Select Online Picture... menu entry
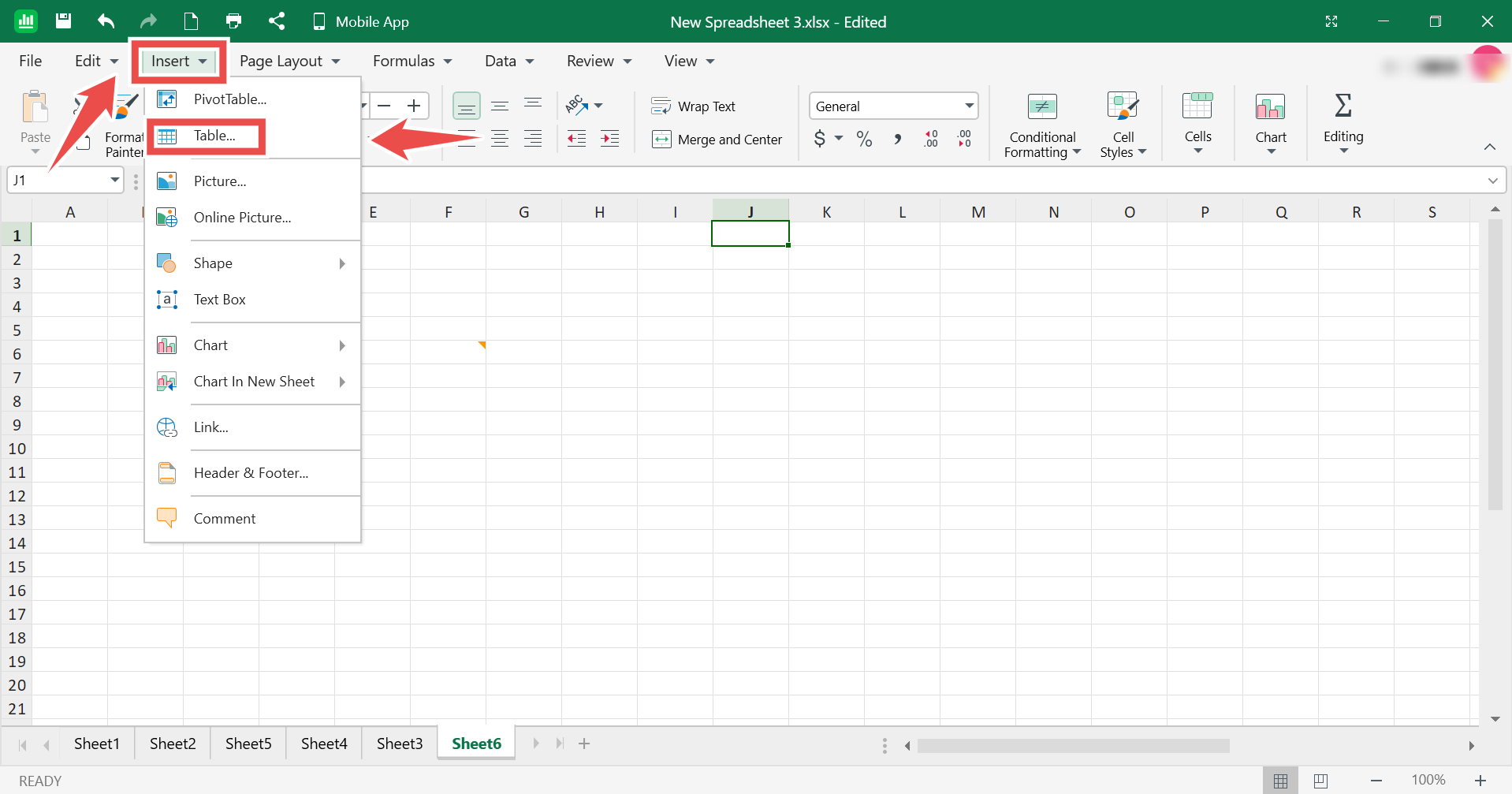 [x=252, y=218]
